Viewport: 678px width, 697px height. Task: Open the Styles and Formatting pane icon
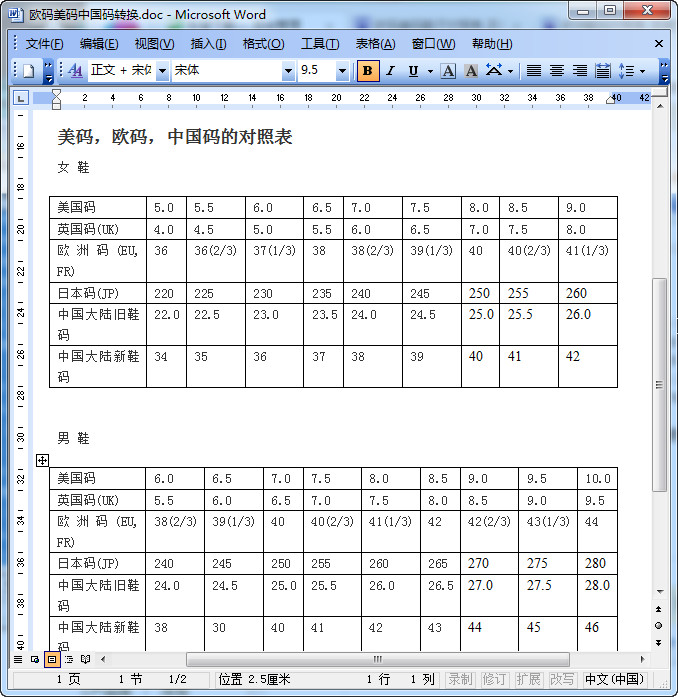(76, 70)
